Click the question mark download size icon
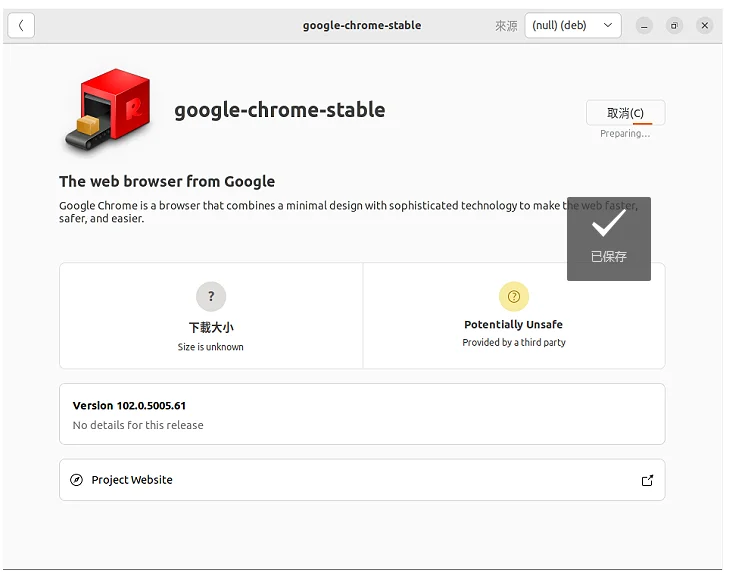 (211, 296)
